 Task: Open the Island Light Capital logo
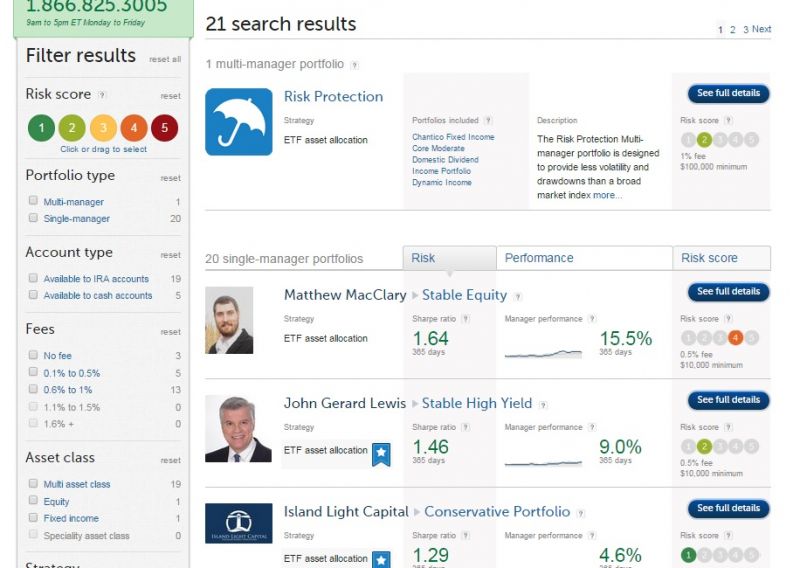pos(238,523)
